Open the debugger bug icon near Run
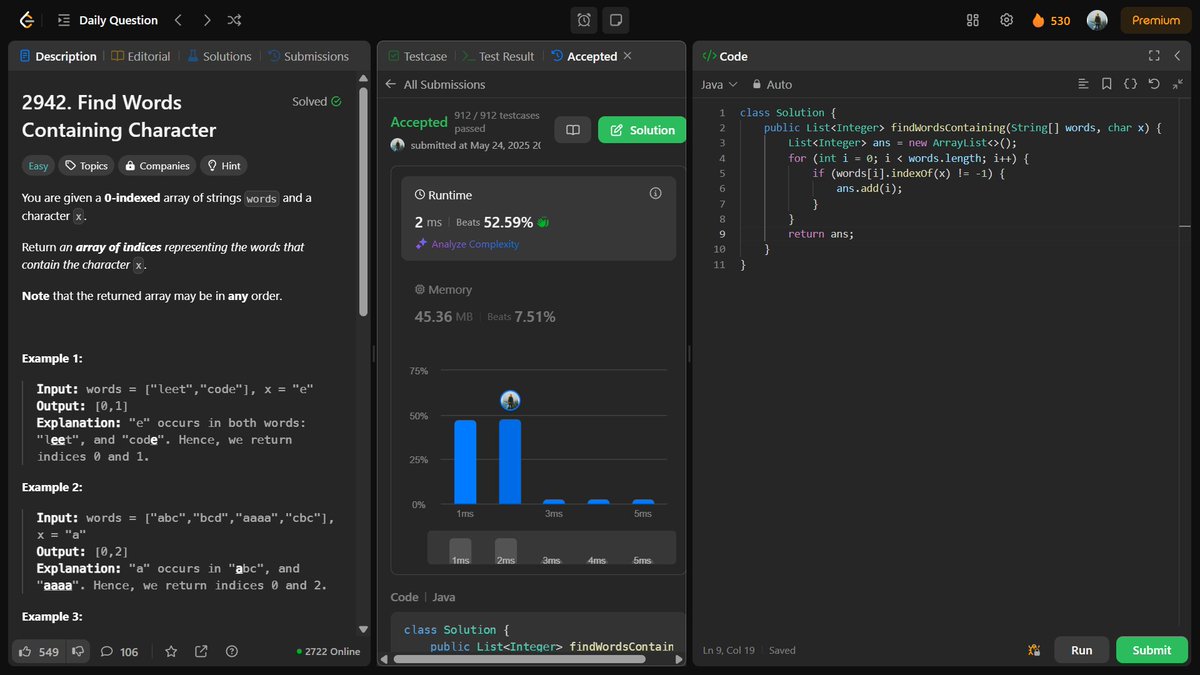 (1034, 650)
